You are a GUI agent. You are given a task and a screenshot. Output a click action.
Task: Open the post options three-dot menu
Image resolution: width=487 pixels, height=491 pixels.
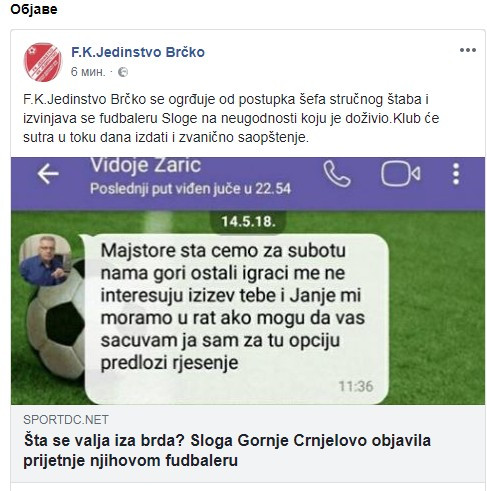(468, 50)
